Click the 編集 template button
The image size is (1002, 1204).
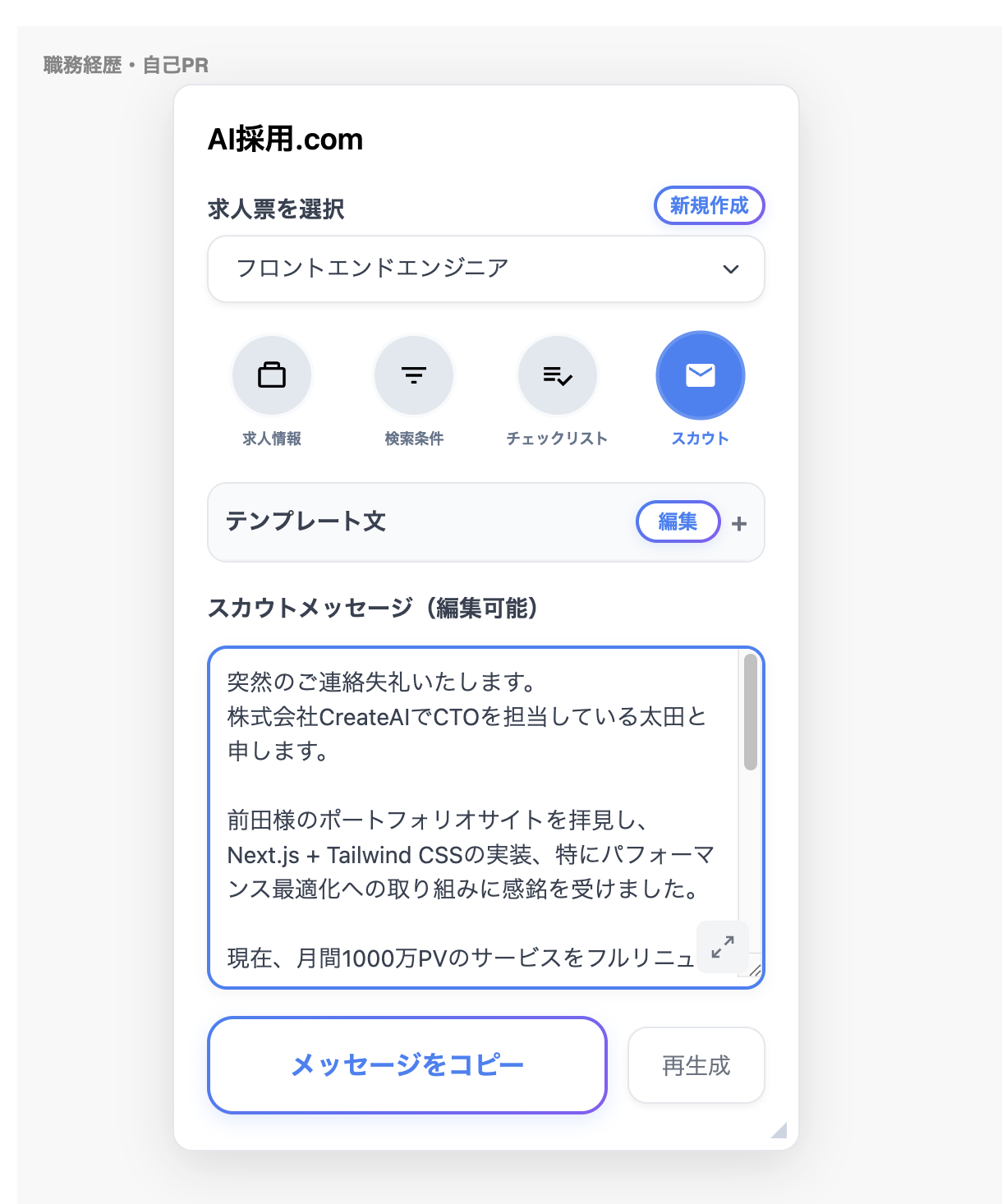[678, 522]
